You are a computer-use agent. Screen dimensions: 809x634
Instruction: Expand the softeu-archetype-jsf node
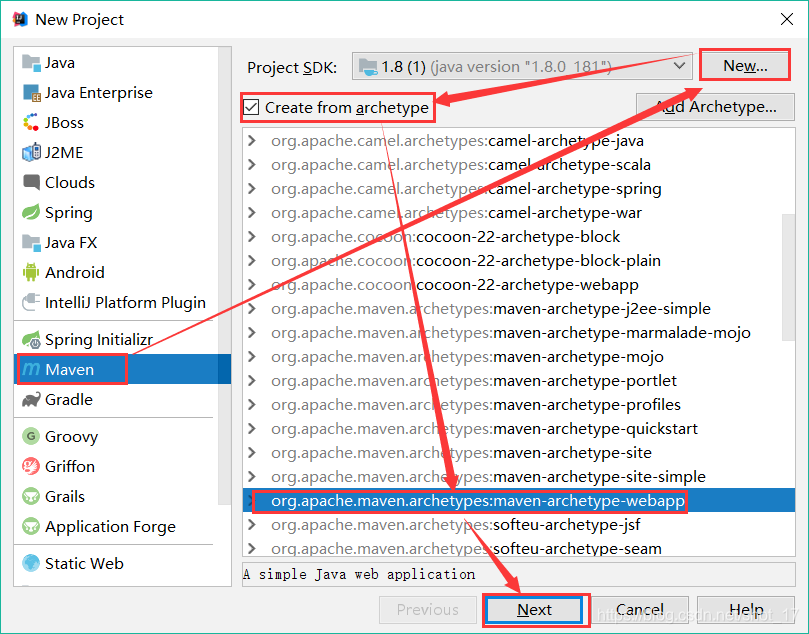(x=252, y=525)
